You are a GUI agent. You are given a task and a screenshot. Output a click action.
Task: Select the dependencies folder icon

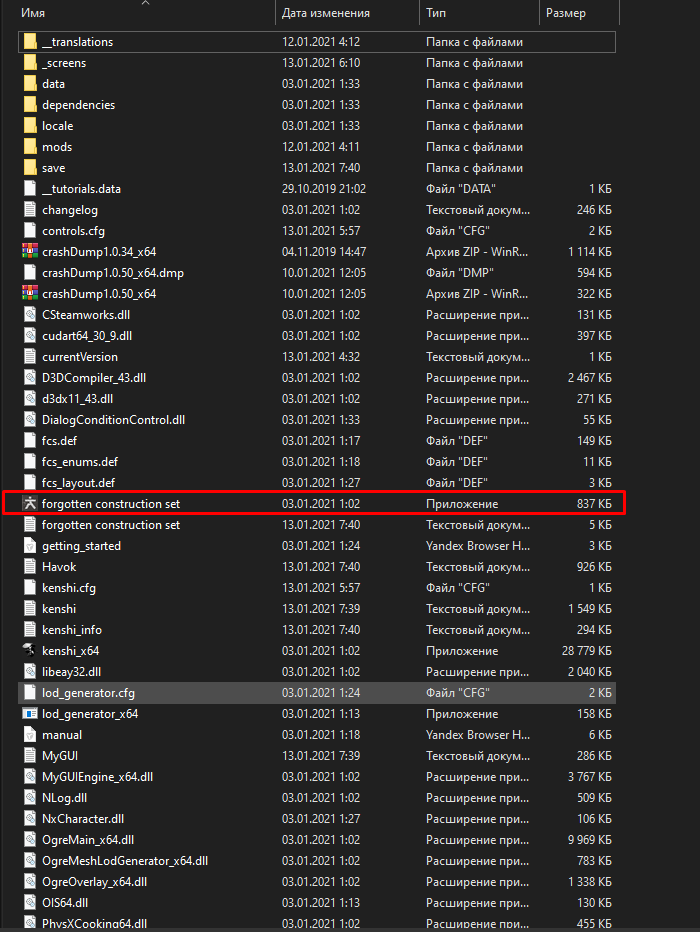pos(30,105)
